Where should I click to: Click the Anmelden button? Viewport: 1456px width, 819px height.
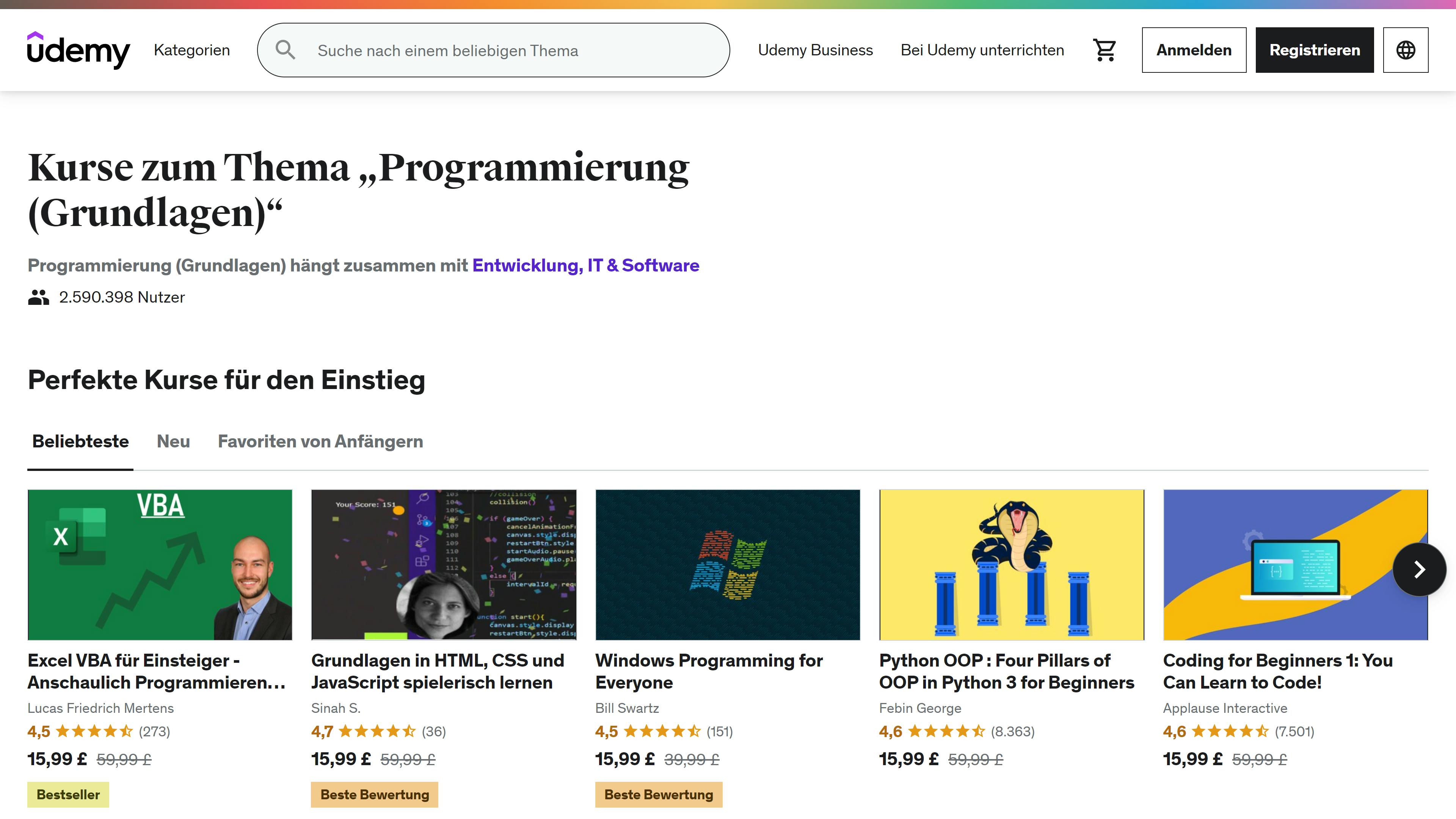tap(1194, 50)
